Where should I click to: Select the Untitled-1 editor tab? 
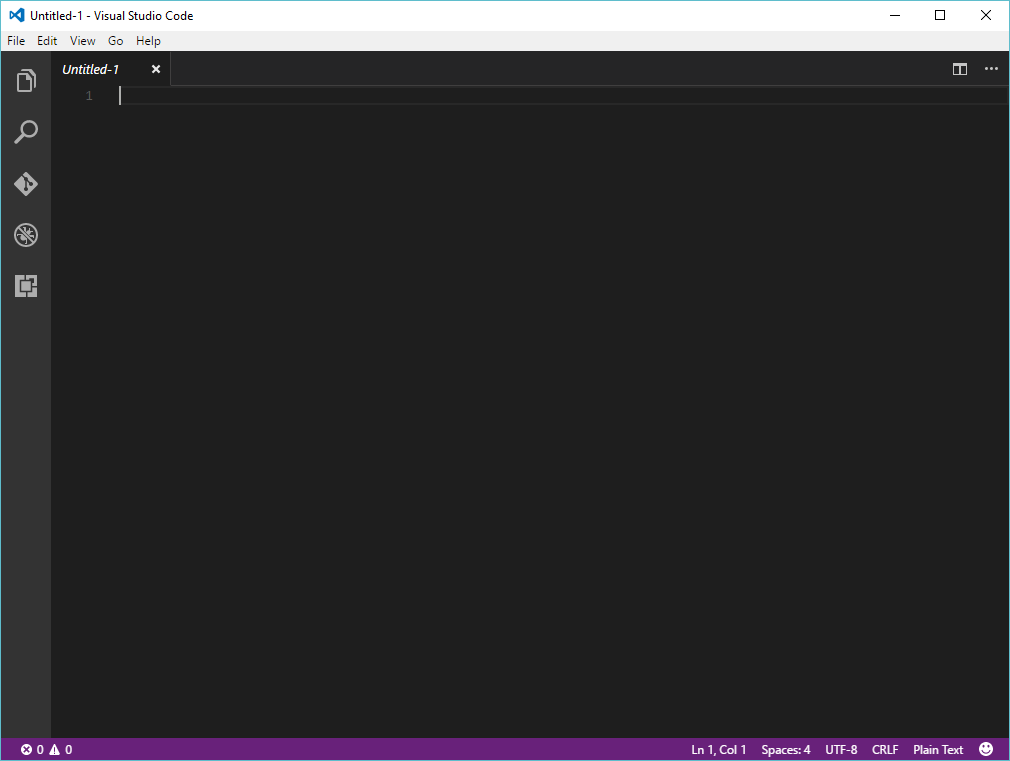pyautogui.click(x=91, y=69)
